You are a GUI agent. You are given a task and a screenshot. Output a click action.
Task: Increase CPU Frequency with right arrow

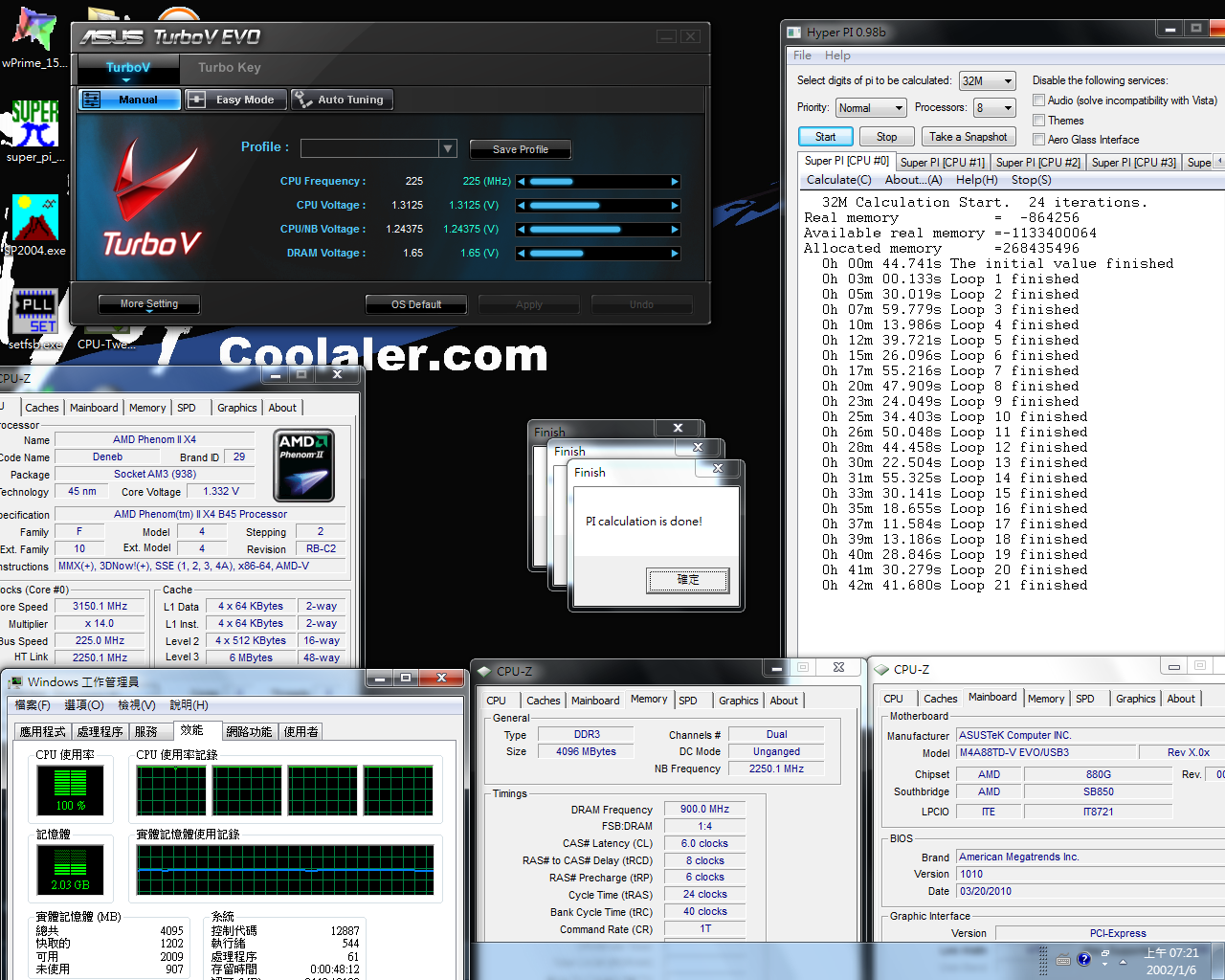[x=675, y=181]
